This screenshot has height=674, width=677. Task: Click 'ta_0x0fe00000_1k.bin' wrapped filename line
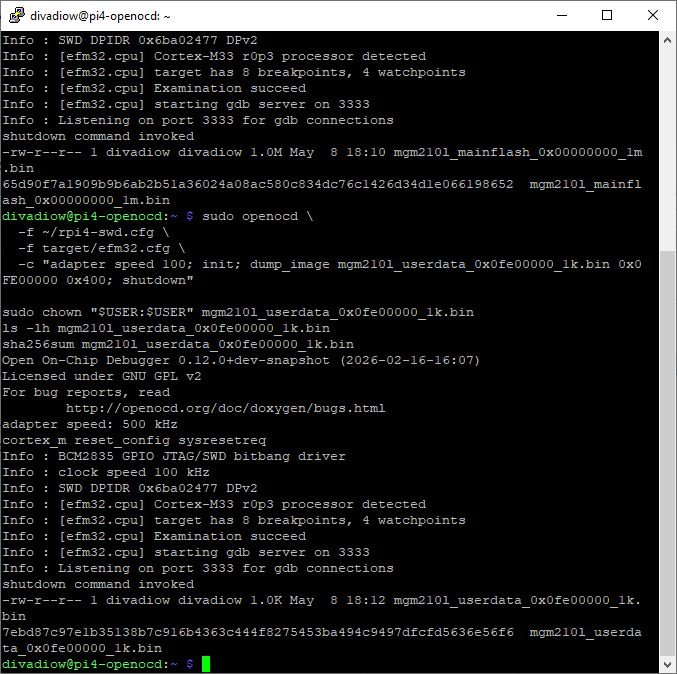click(82, 648)
